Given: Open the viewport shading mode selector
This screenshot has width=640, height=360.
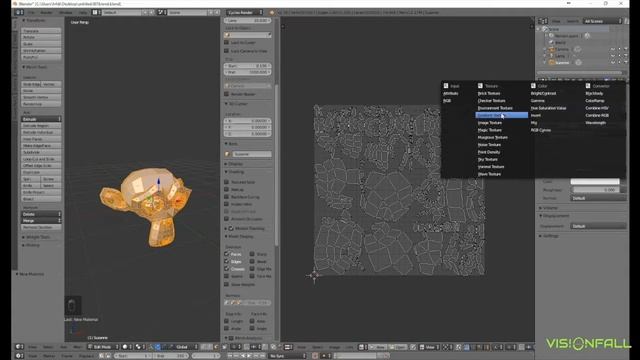Looking at the screenshot, I should (x=127, y=347).
